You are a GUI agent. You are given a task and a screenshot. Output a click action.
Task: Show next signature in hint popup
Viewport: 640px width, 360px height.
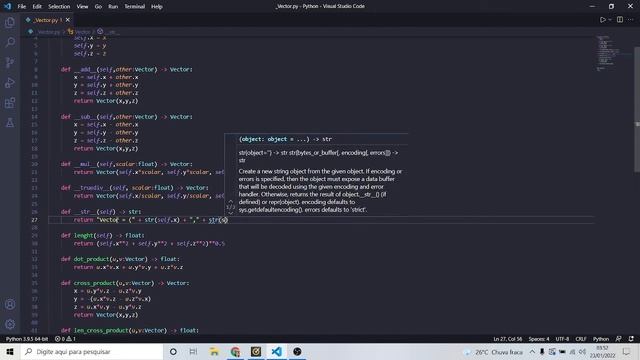[231, 213]
